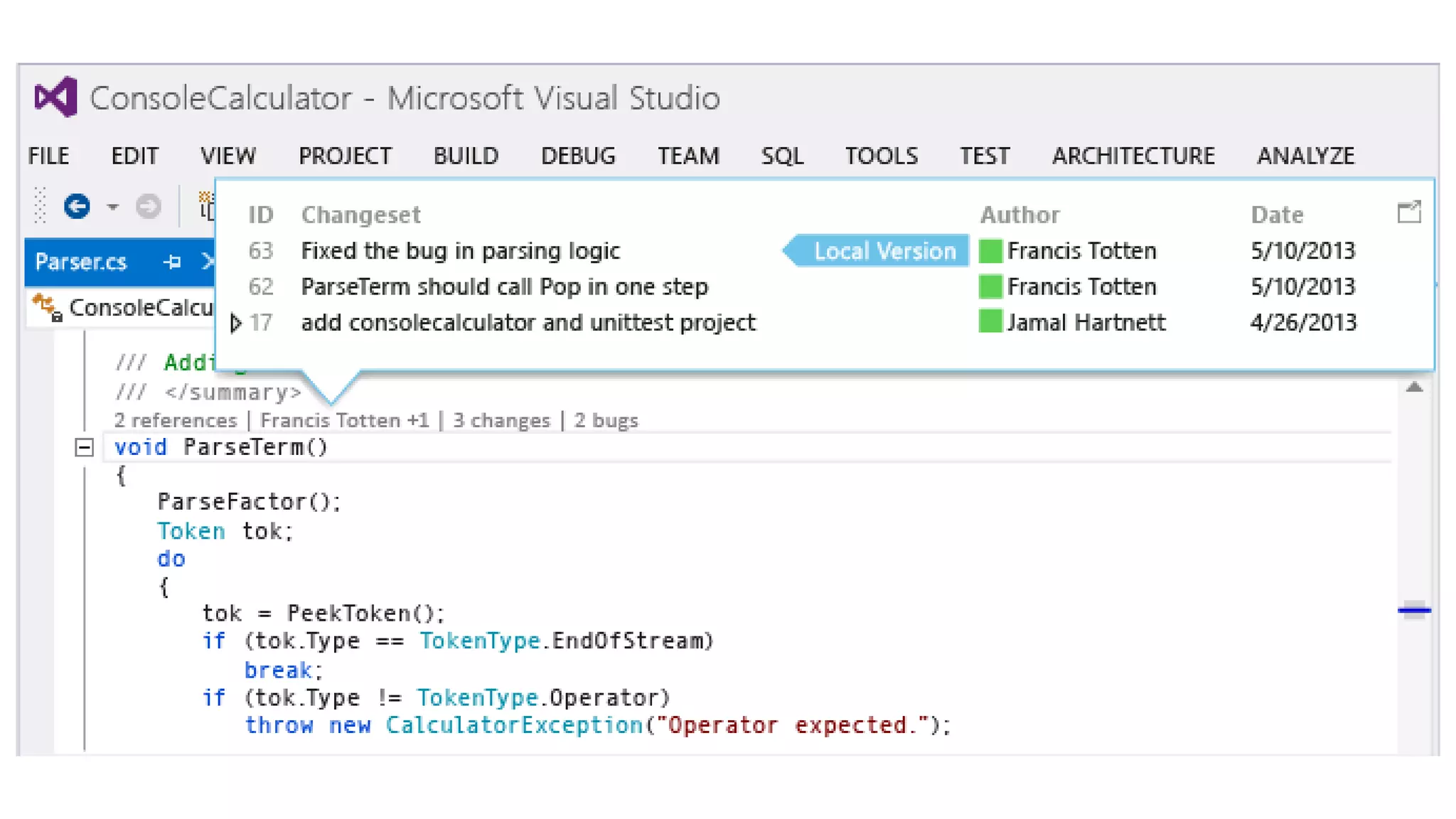This screenshot has width=1456, height=819.
Task: Click the Visual Studio logo icon
Action: (x=56, y=97)
